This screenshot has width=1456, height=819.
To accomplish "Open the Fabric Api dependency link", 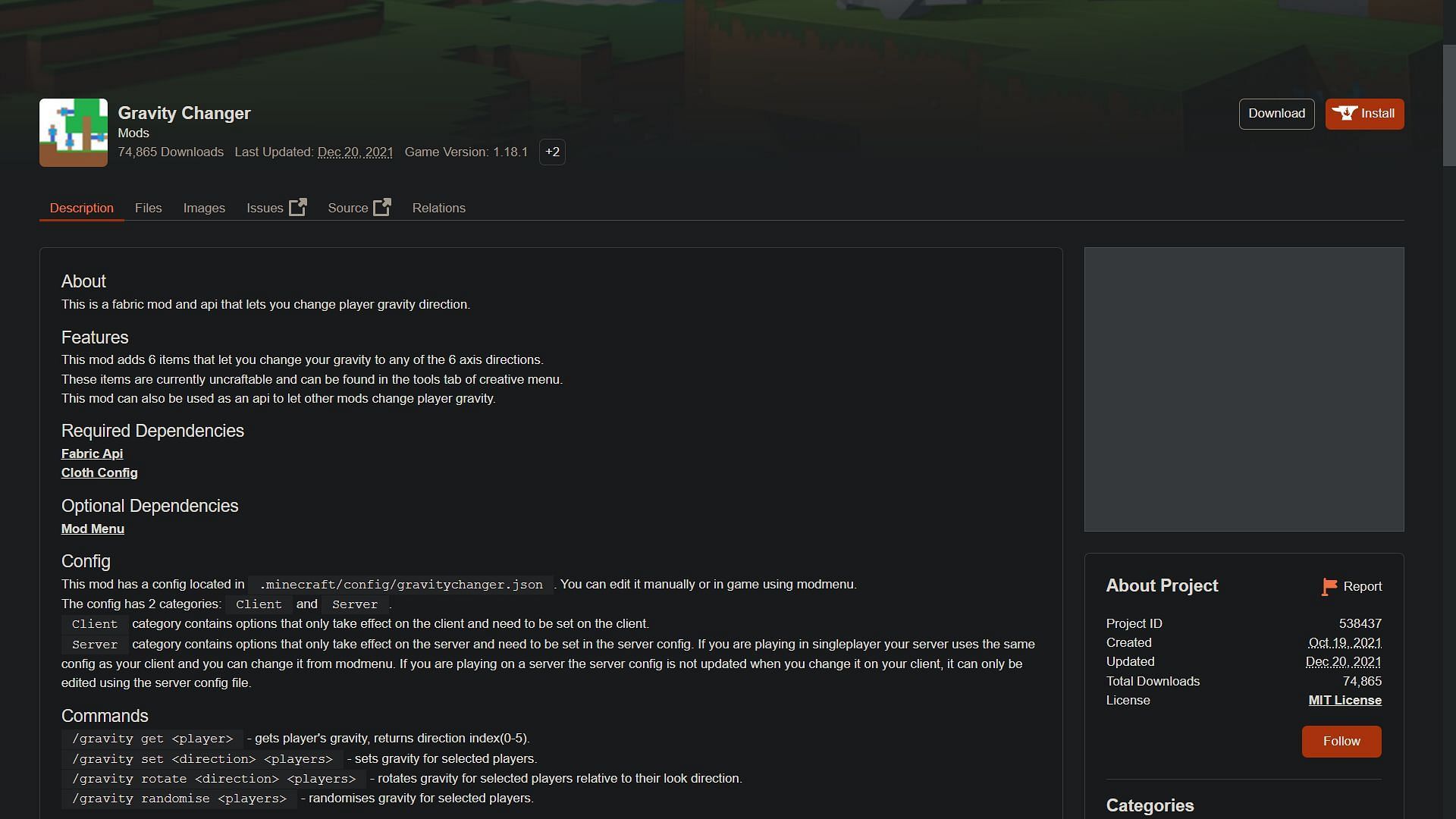I will [91, 453].
